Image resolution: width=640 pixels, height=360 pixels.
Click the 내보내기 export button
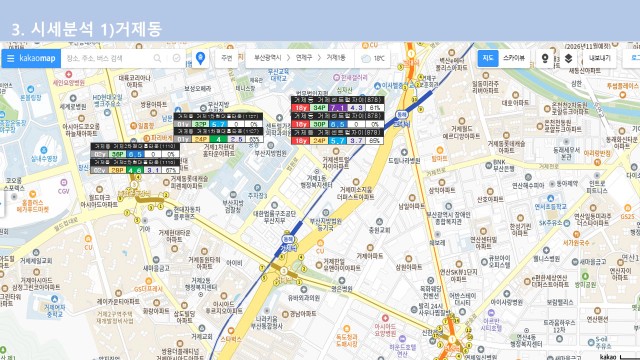pyautogui.click(x=599, y=58)
